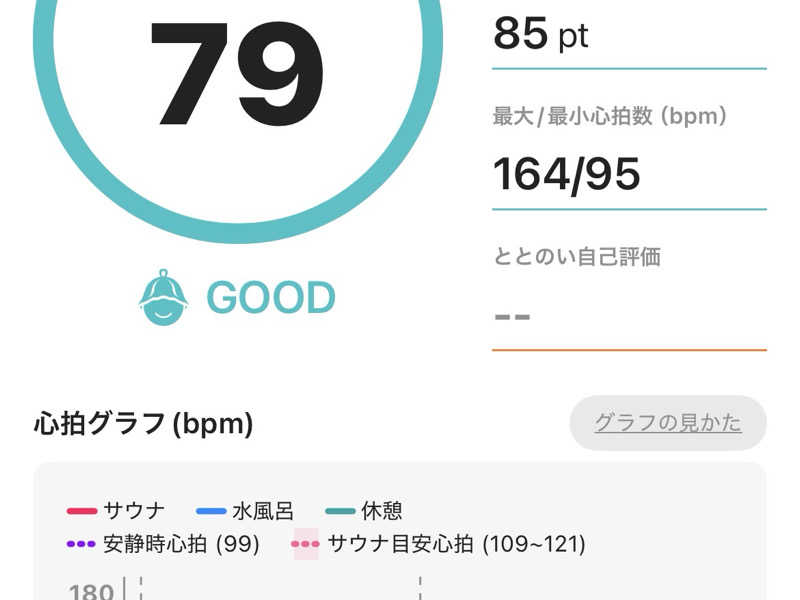Enter a ととのい自己評価 in the empty field
This screenshot has height=600, width=800.
pyautogui.click(x=629, y=317)
